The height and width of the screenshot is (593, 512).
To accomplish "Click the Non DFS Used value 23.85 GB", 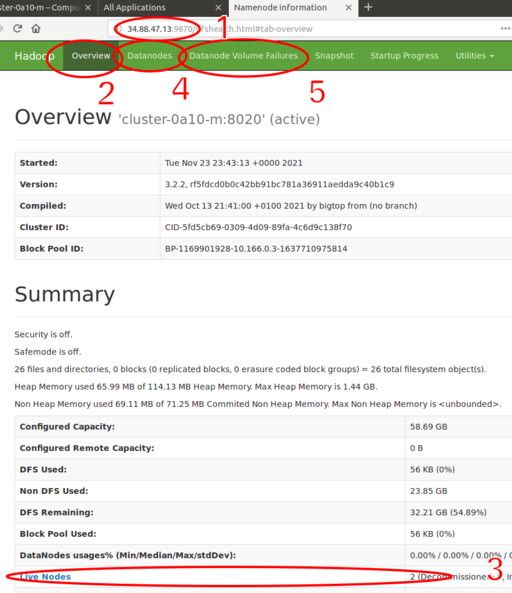I will 428,491.
